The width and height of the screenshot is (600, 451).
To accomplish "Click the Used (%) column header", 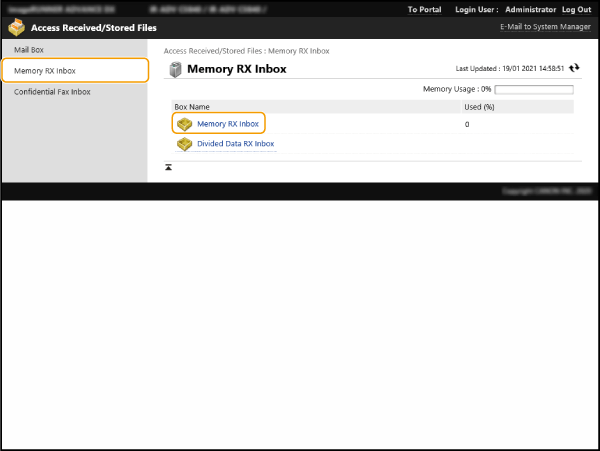I will 478,106.
